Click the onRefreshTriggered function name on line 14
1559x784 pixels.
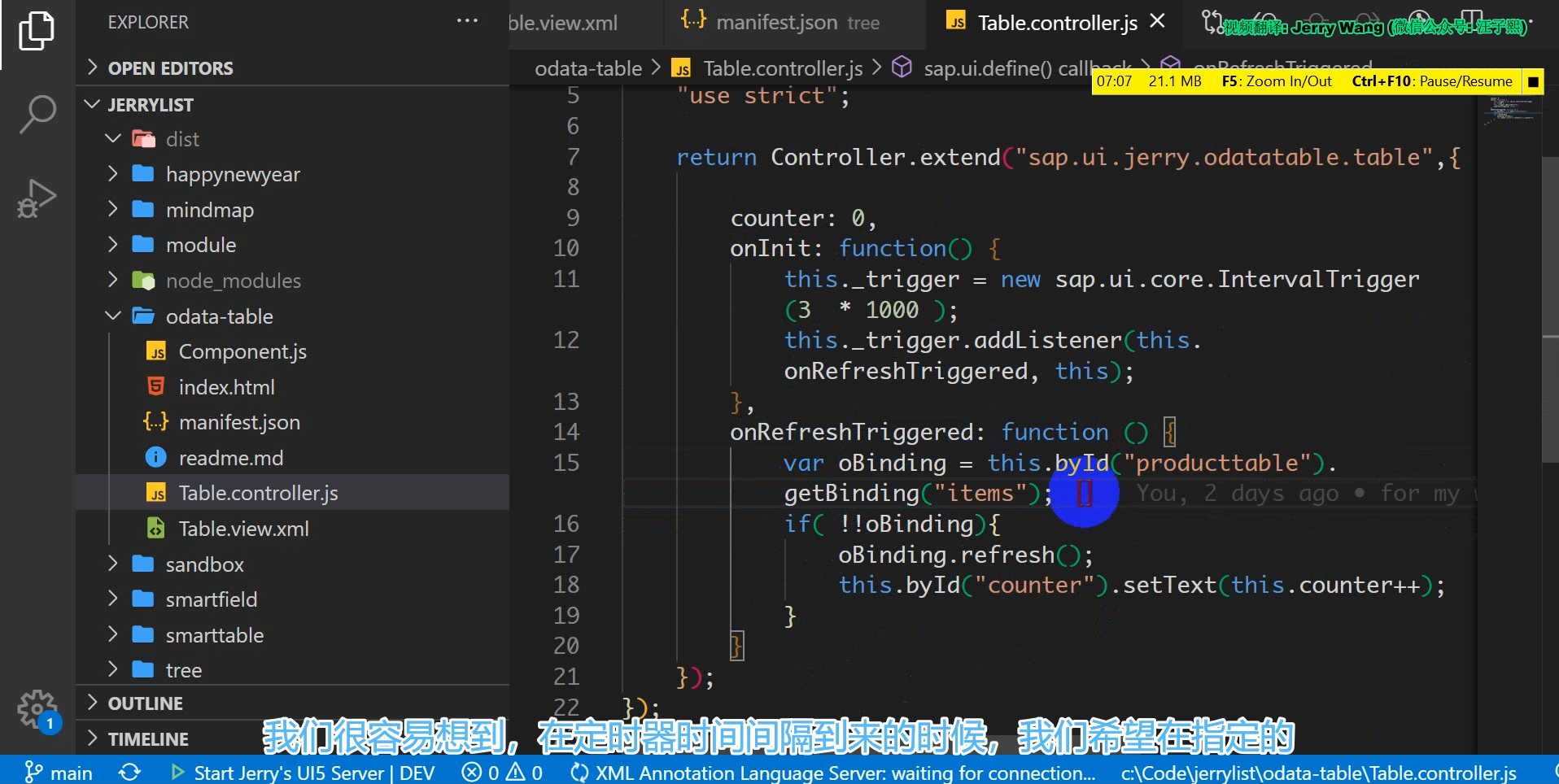pyautogui.click(x=851, y=432)
